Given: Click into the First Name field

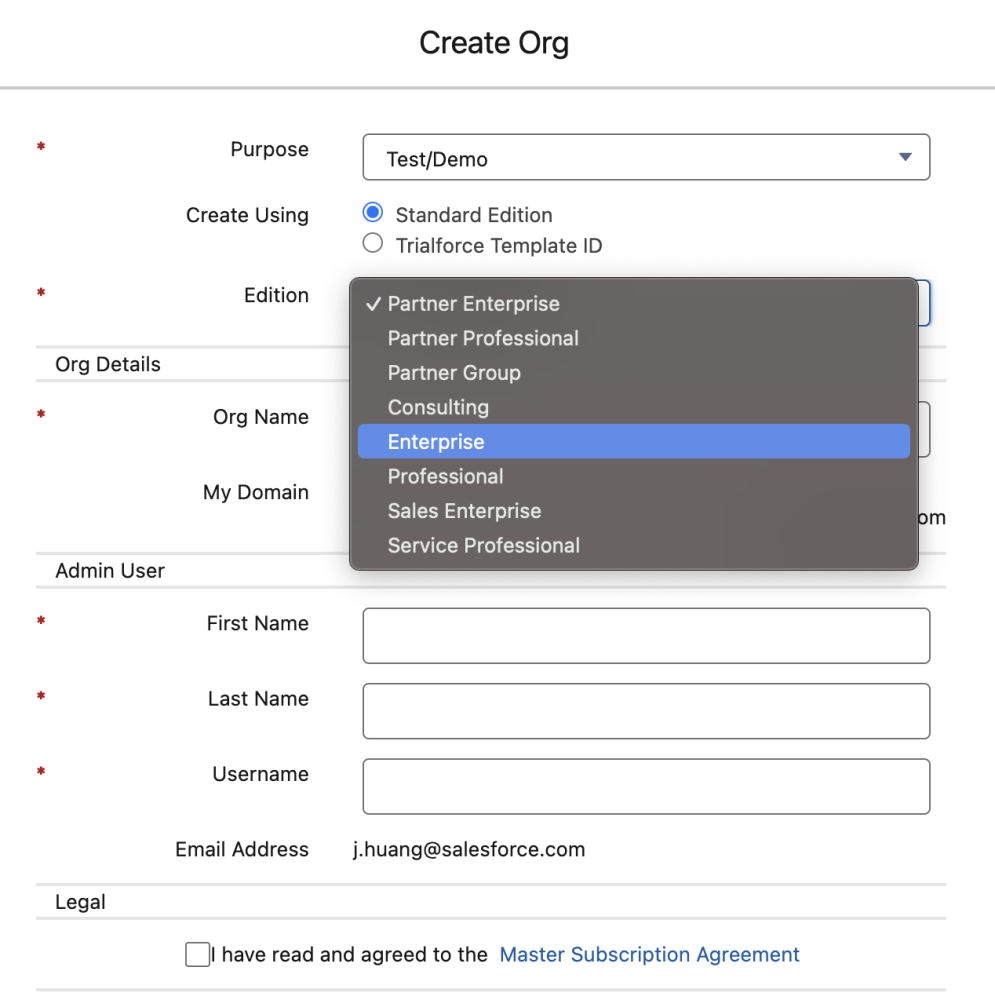Looking at the screenshot, I should (645, 635).
